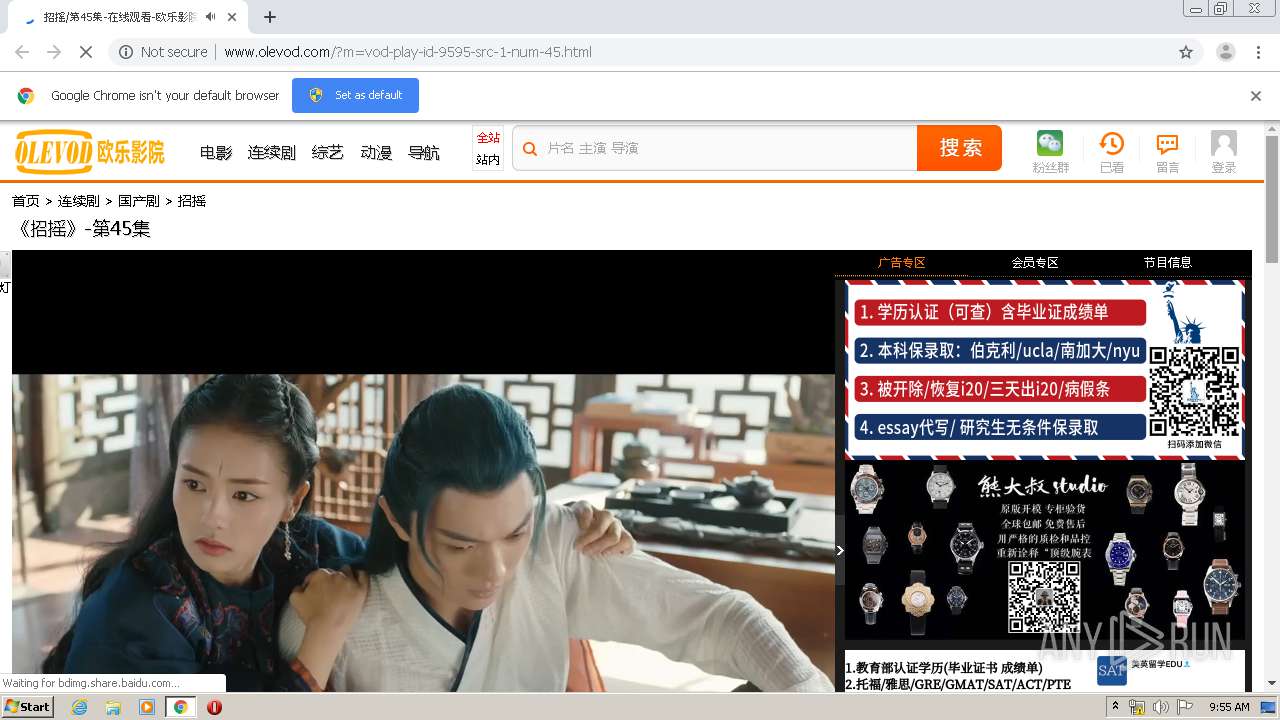Open Windows Explorer folder in taskbar
Image resolution: width=1280 pixels, height=720 pixels.
point(113,707)
